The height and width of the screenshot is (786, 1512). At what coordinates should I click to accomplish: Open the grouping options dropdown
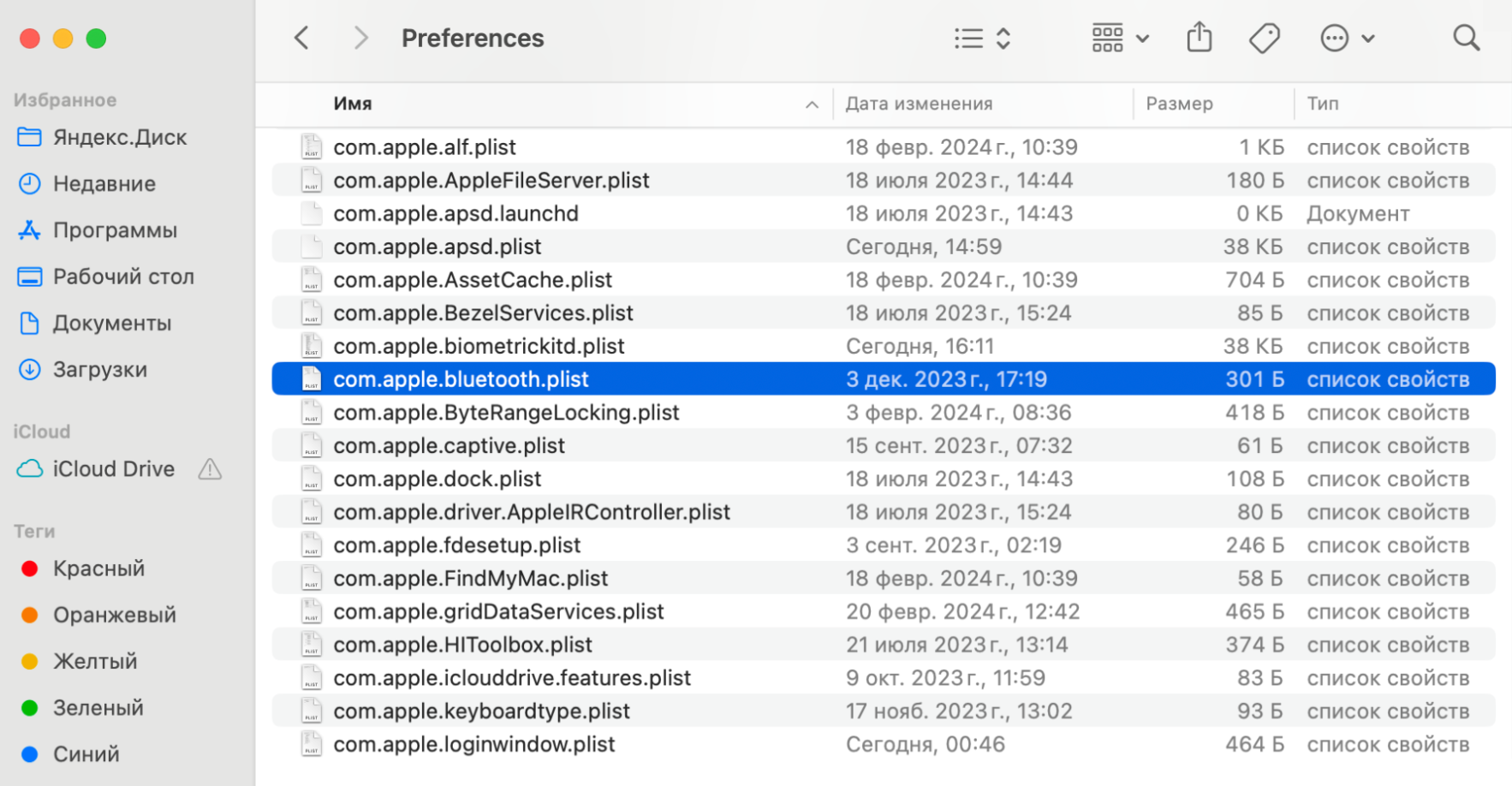pos(1120,38)
